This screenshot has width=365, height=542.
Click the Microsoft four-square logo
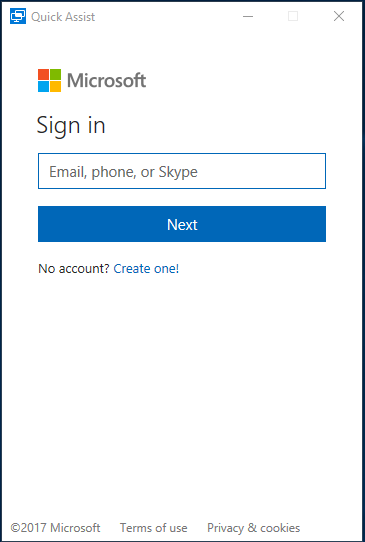click(49, 81)
